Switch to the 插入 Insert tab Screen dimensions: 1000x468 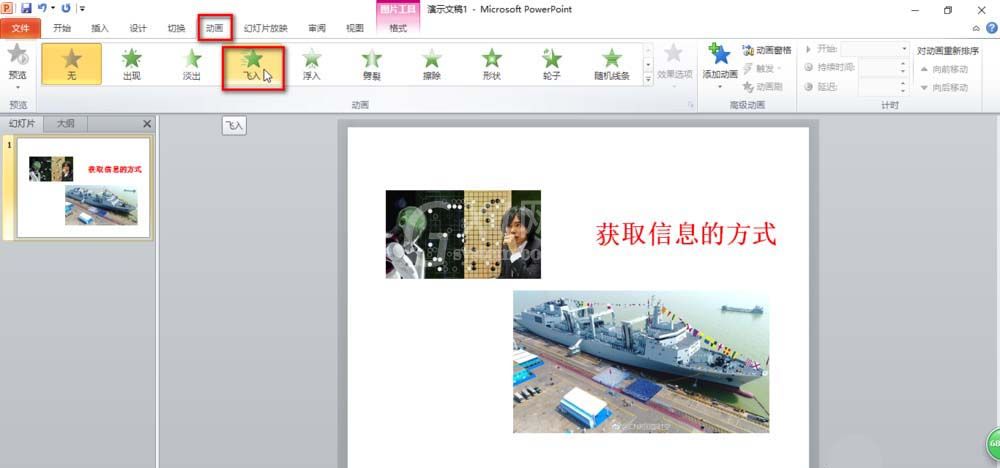coord(100,28)
